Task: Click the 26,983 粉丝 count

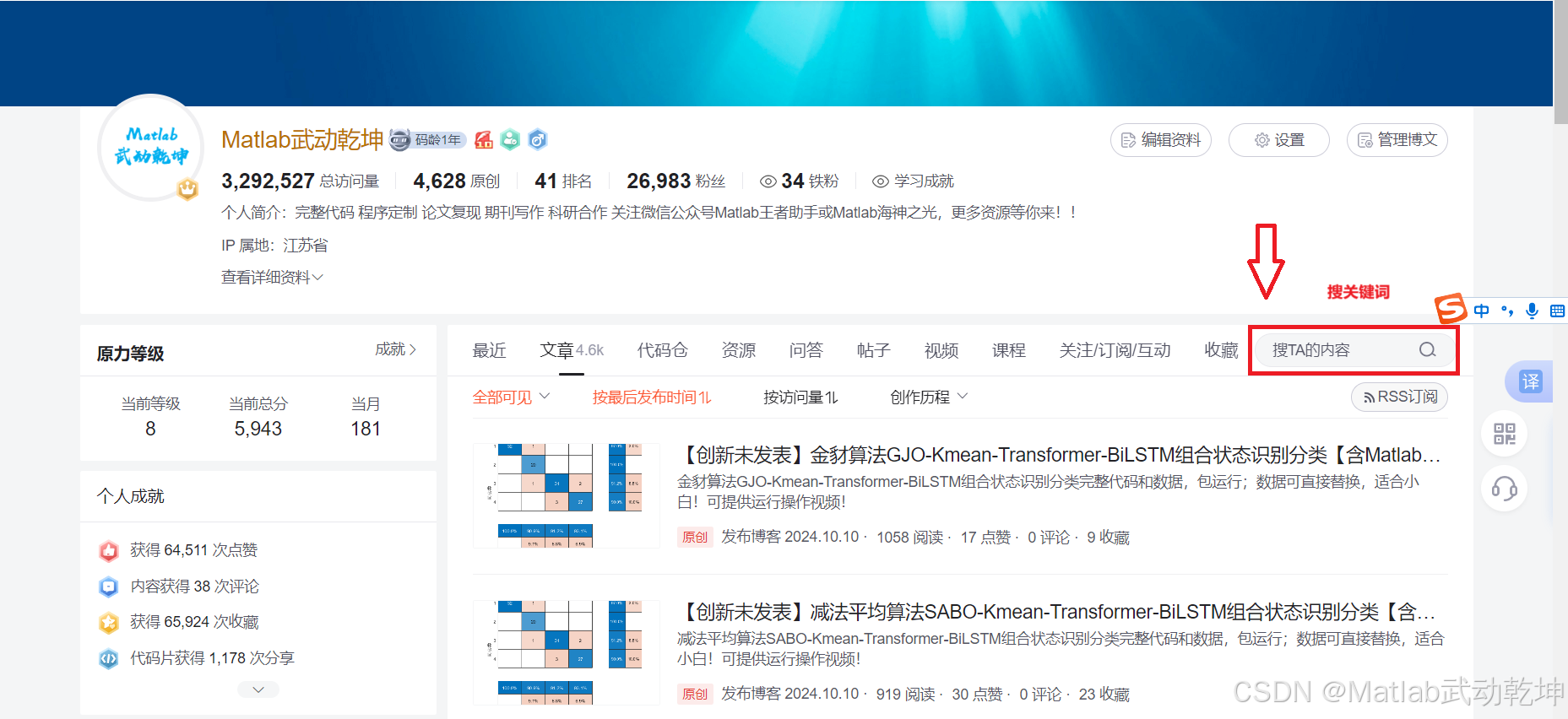Action: click(x=675, y=181)
